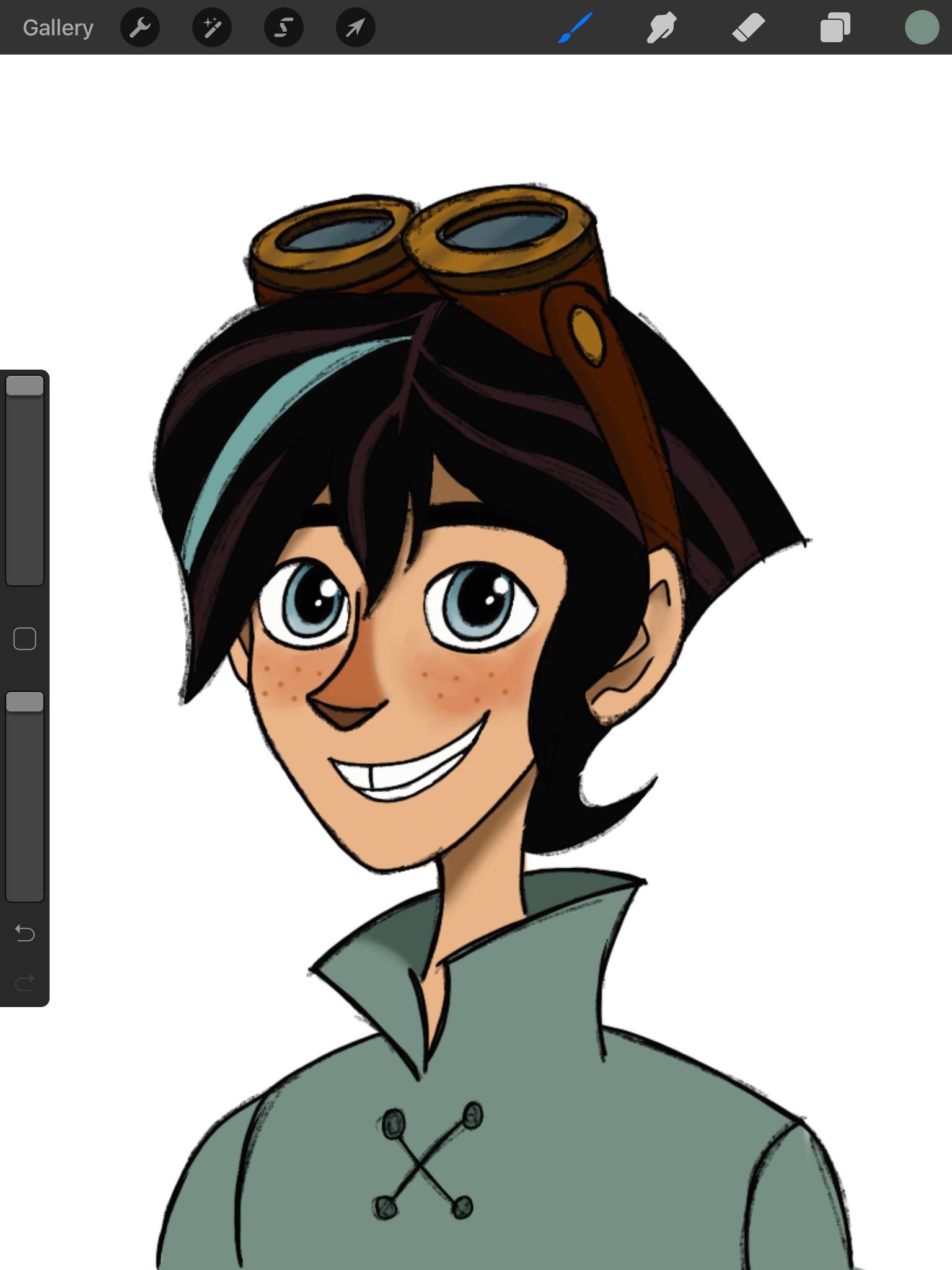Activate the Transform arrow tool
Viewport: 952px width, 1270px height.
tap(355, 28)
